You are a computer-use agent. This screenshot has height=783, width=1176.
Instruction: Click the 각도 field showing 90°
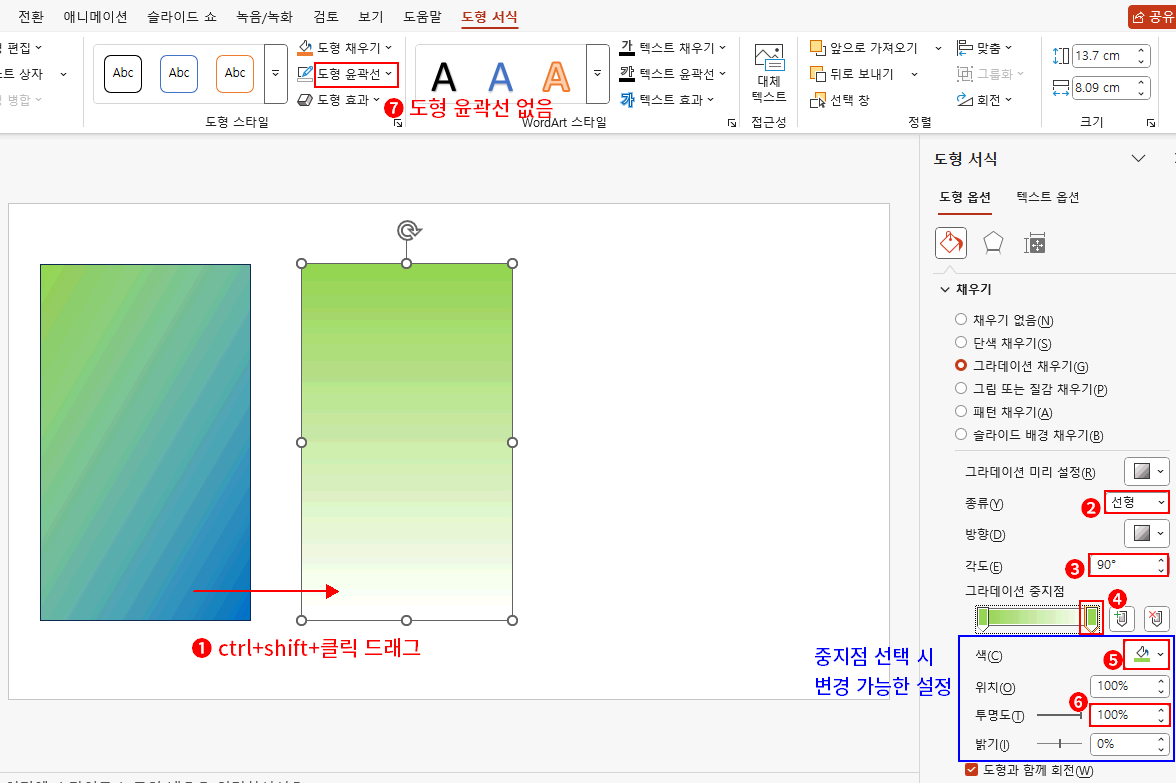pyautogui.click(x=1127, y=565)
